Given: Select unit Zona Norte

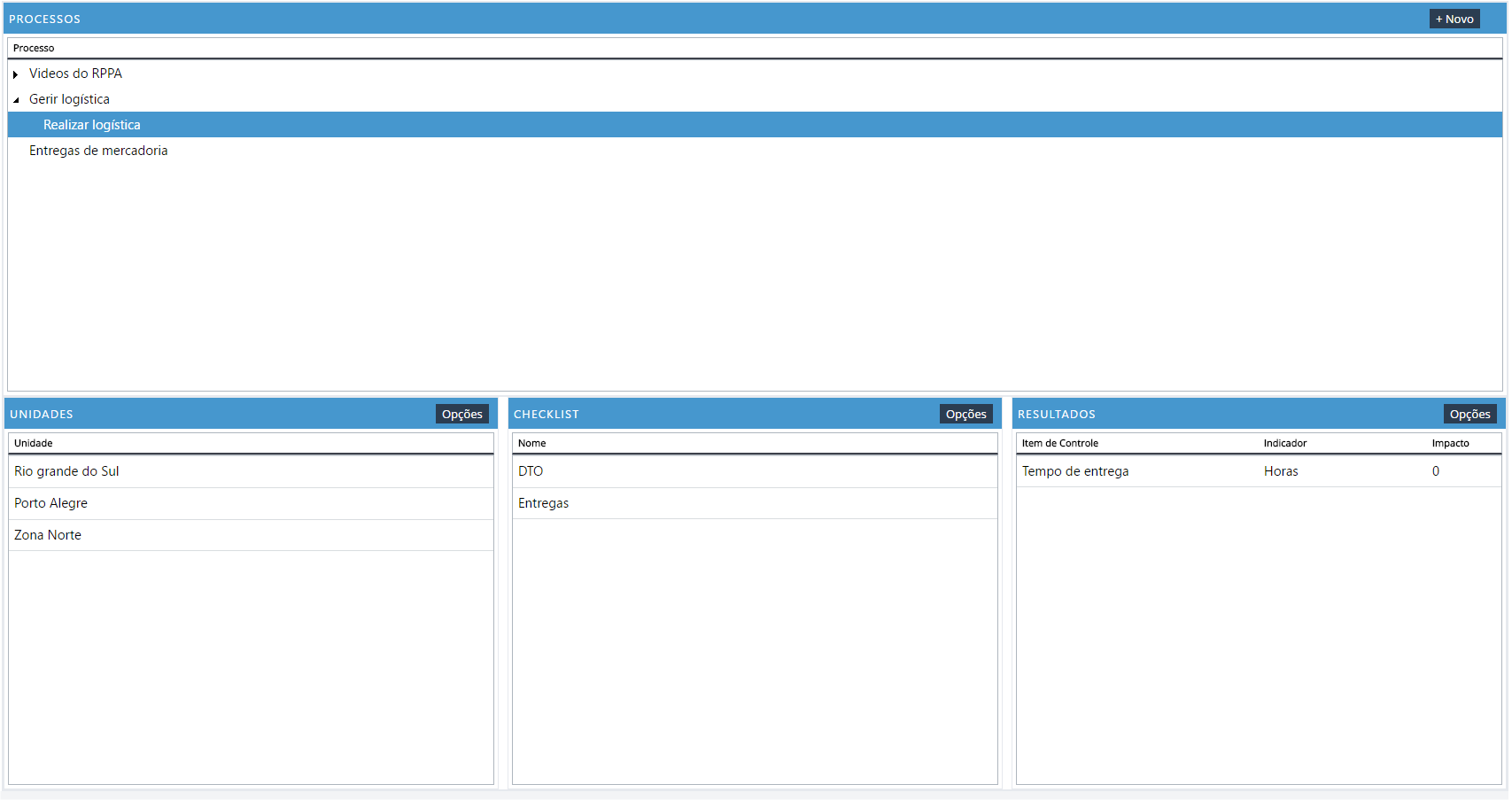Looking at the screenshot, I should pyautogui.click(x=251, y=535).
